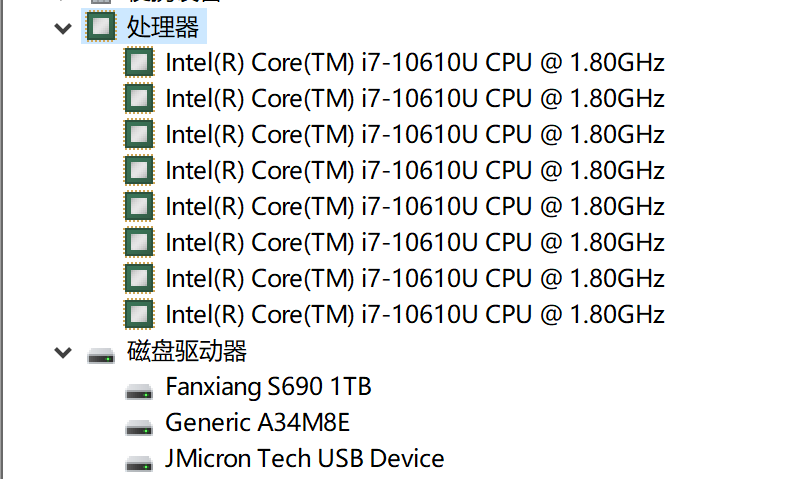Select the seventh Intel Core i7-10610U entry text

pyautogui.click(x=415, y=279)
